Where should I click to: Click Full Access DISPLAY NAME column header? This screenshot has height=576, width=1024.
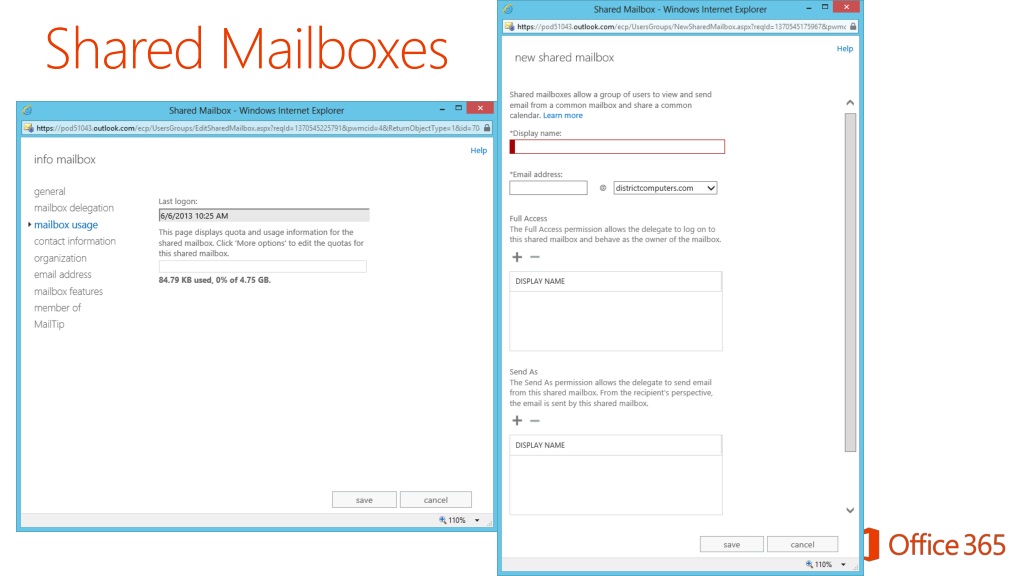pos(616,281)
